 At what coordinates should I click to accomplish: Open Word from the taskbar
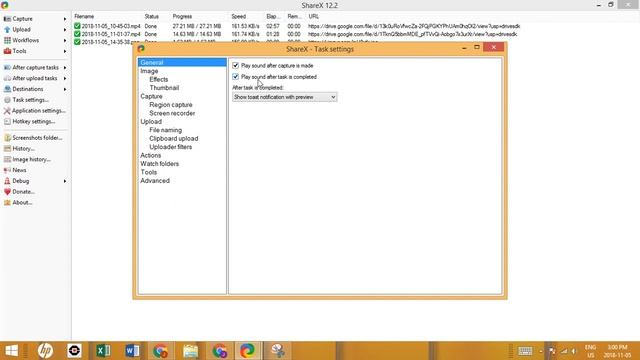click(x=132, y=351)
